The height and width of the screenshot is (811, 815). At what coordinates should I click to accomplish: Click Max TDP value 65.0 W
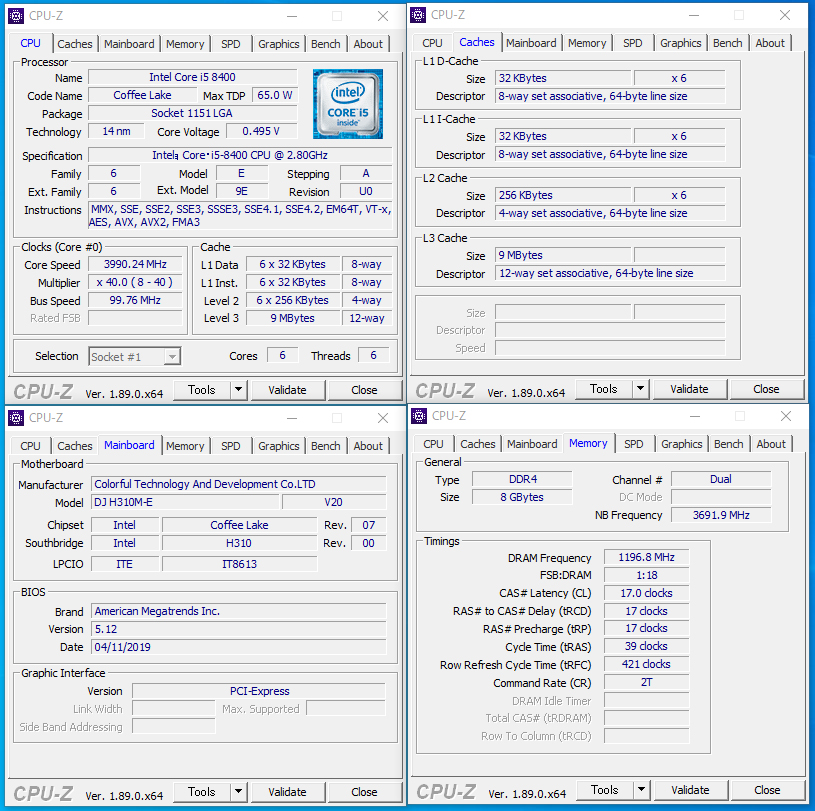274,95
